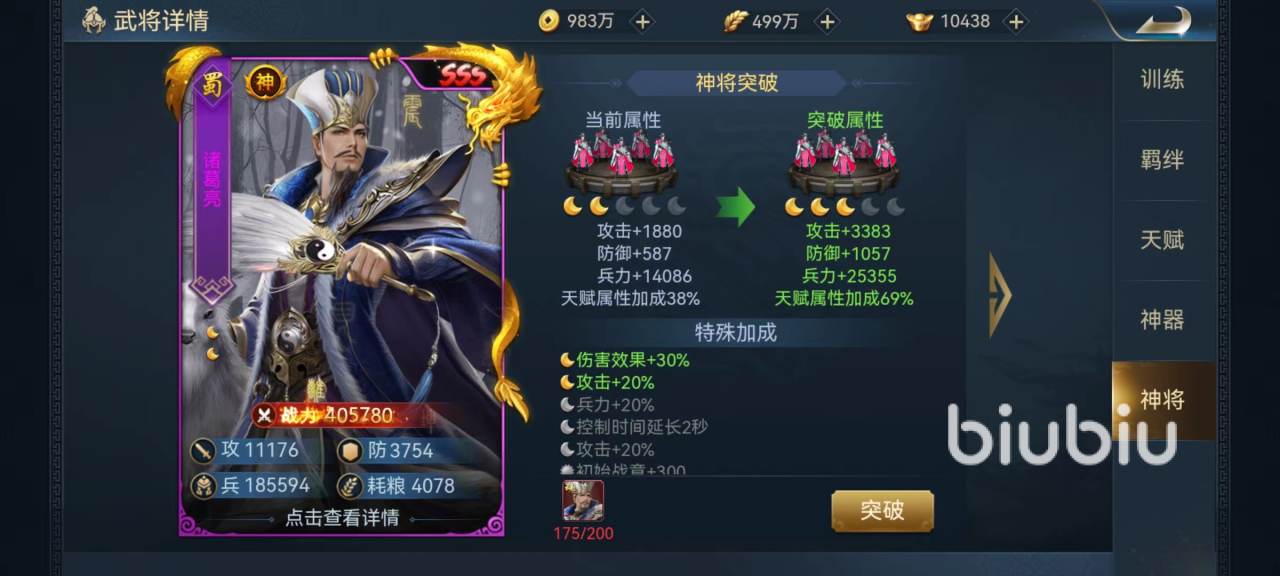Open the 训练 tab
Viewport: 1280px width, 576px height.
click(1163, 80)
